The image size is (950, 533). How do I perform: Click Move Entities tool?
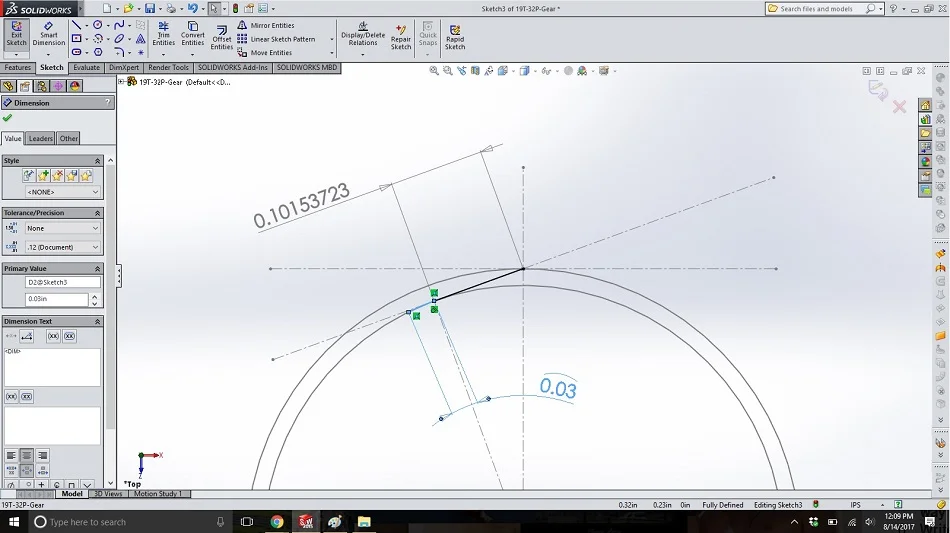coord(265,53)
